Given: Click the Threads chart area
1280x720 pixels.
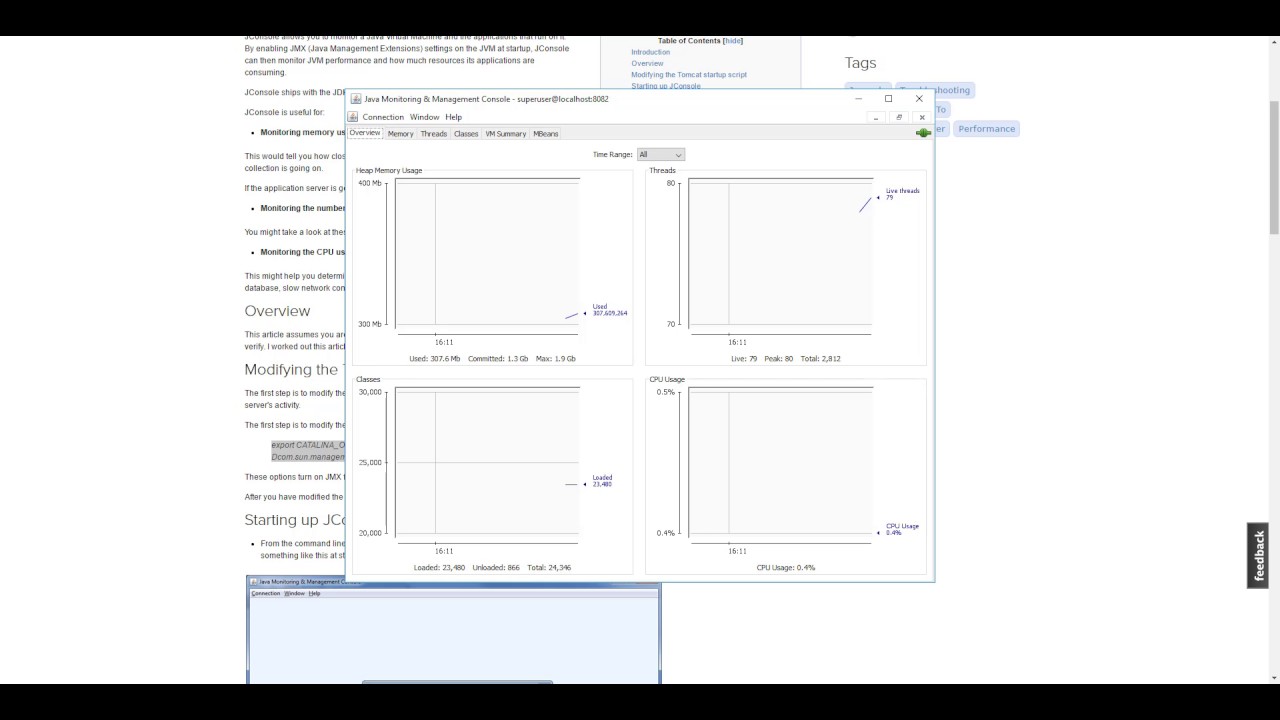Looking at the screenshot, I should [780, 253].
